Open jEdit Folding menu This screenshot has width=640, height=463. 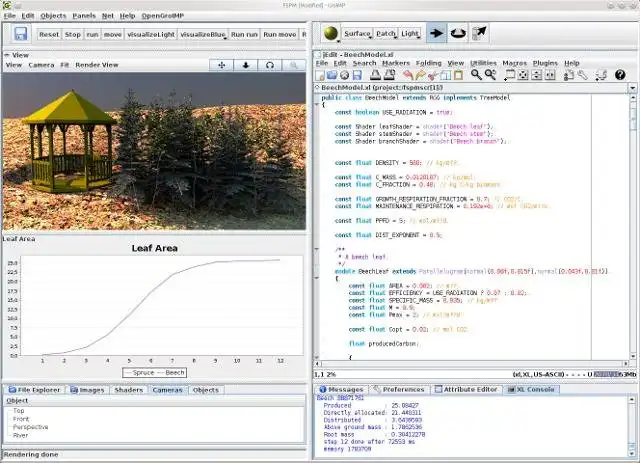(x=429, y=63)
